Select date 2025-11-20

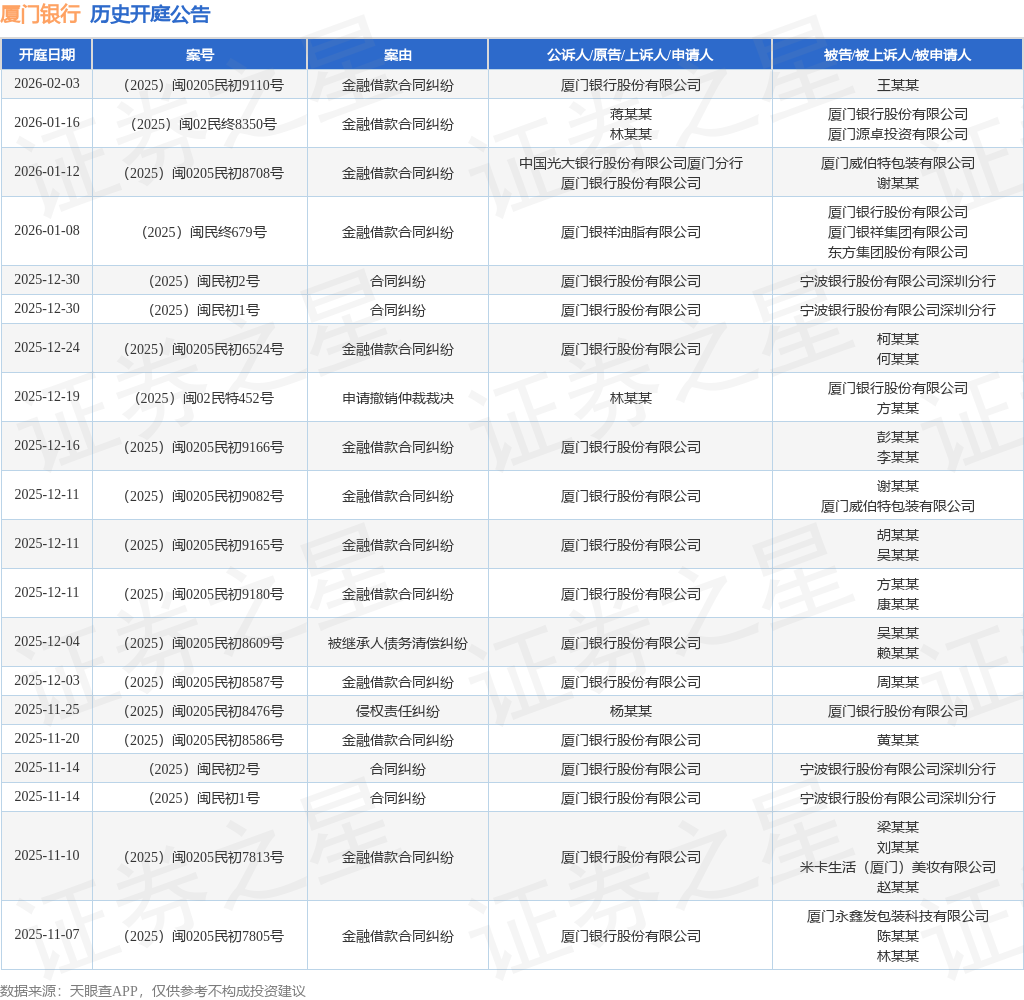47,739
